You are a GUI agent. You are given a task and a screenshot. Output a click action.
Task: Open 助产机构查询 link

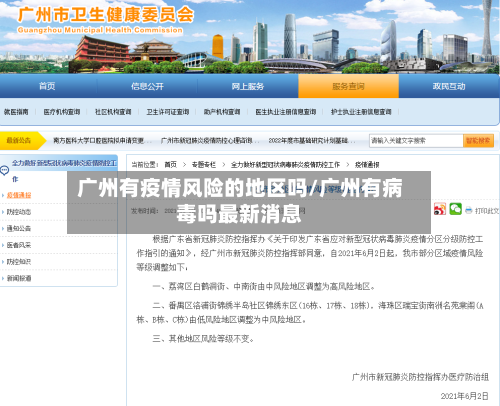point(222,112)
